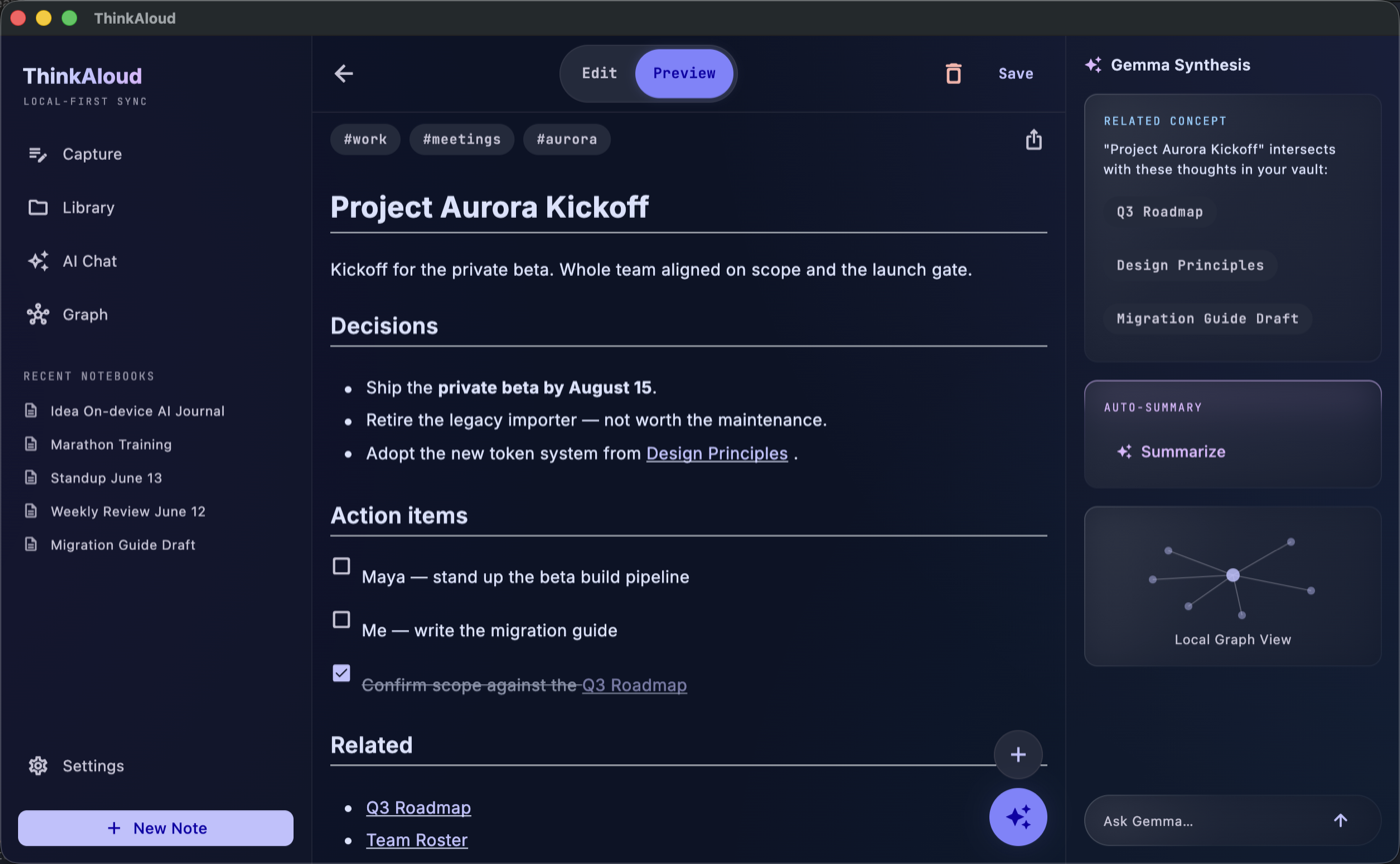Click Project Aurora Kickoff title
This screenshot has width=1400, height=864.
point(489,207)
